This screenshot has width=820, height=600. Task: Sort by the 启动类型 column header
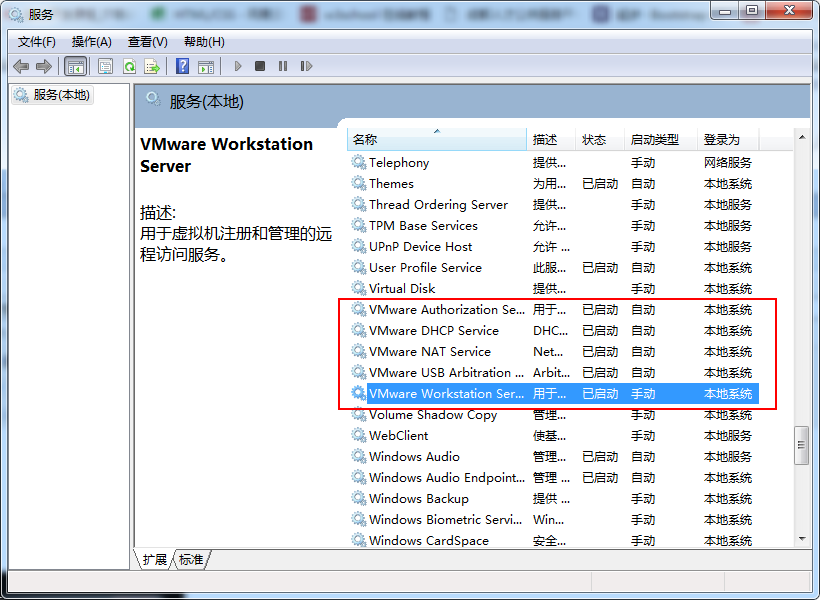point(660,140)
